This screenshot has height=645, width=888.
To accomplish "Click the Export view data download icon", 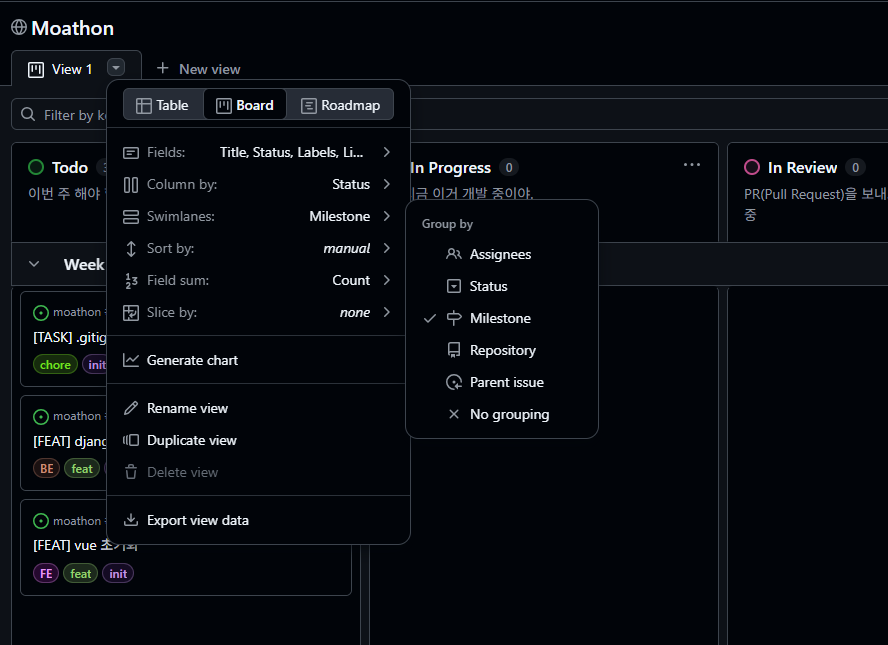I will tap(131, 520).
